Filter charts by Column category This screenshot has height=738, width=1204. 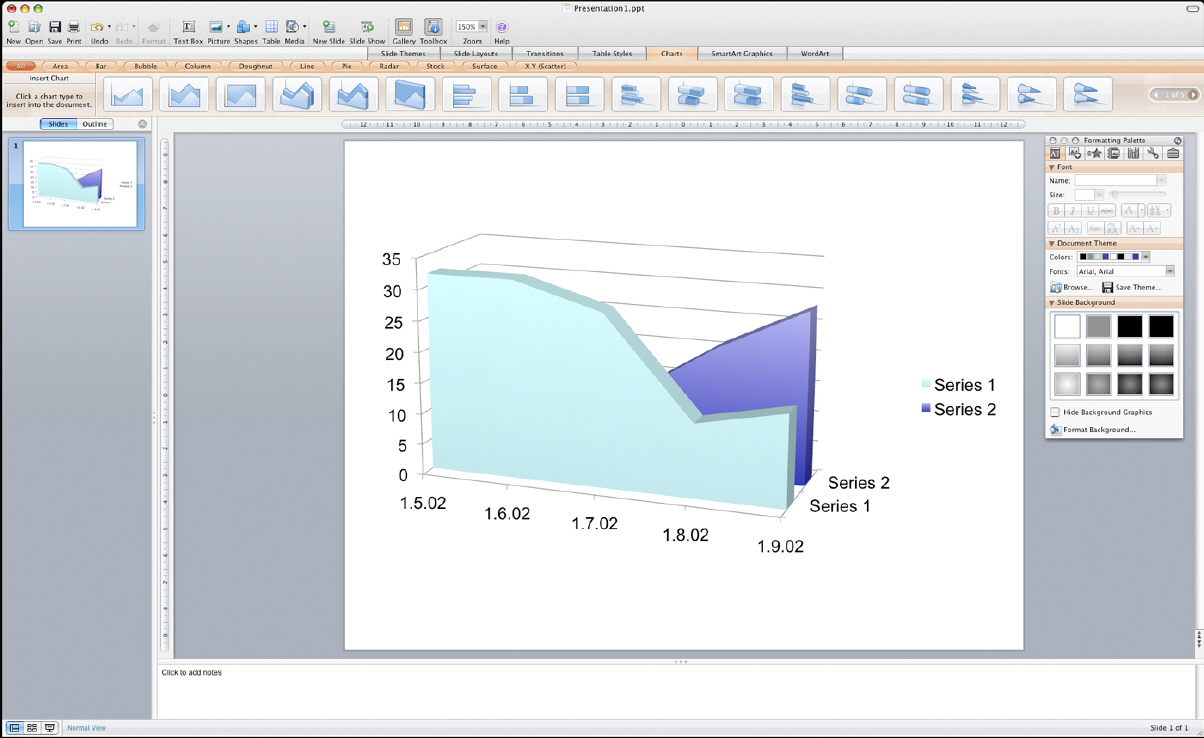point(198,66)
